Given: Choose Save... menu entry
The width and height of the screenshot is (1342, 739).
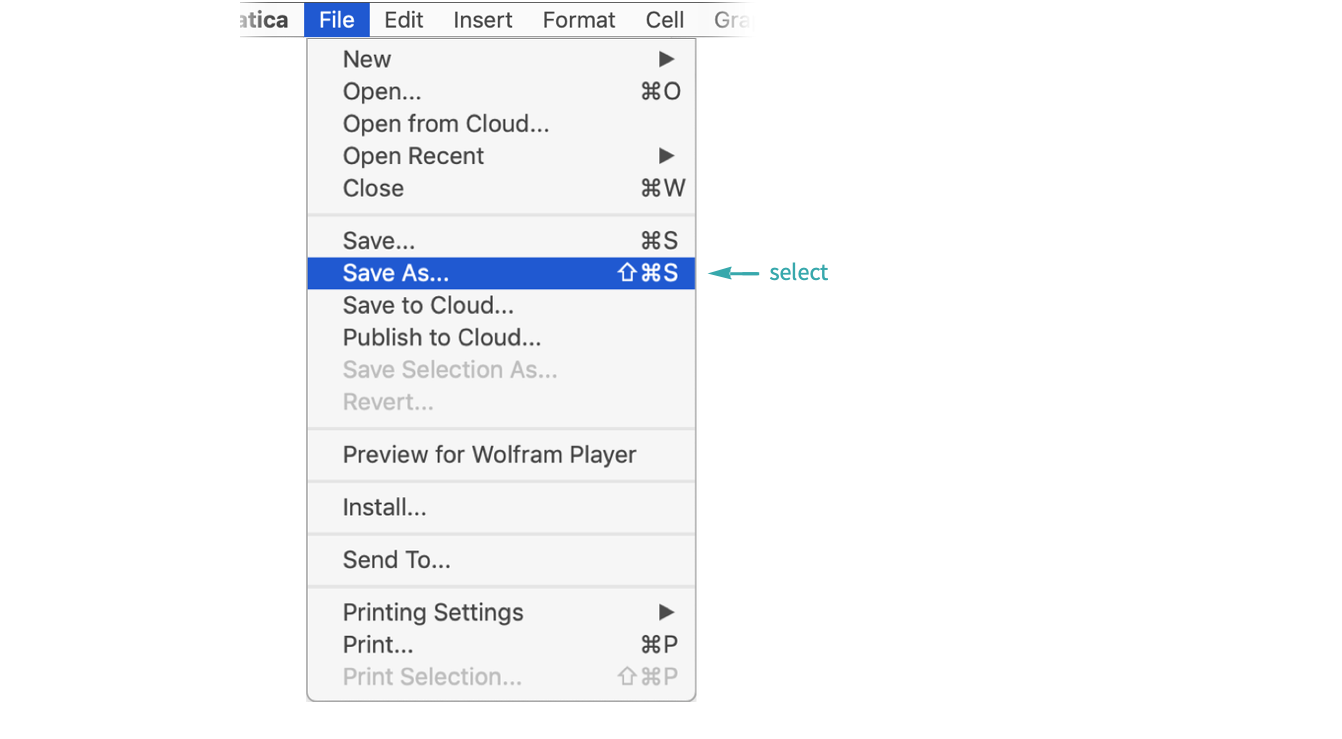Looking at the screenshot, I should [501, 241].
